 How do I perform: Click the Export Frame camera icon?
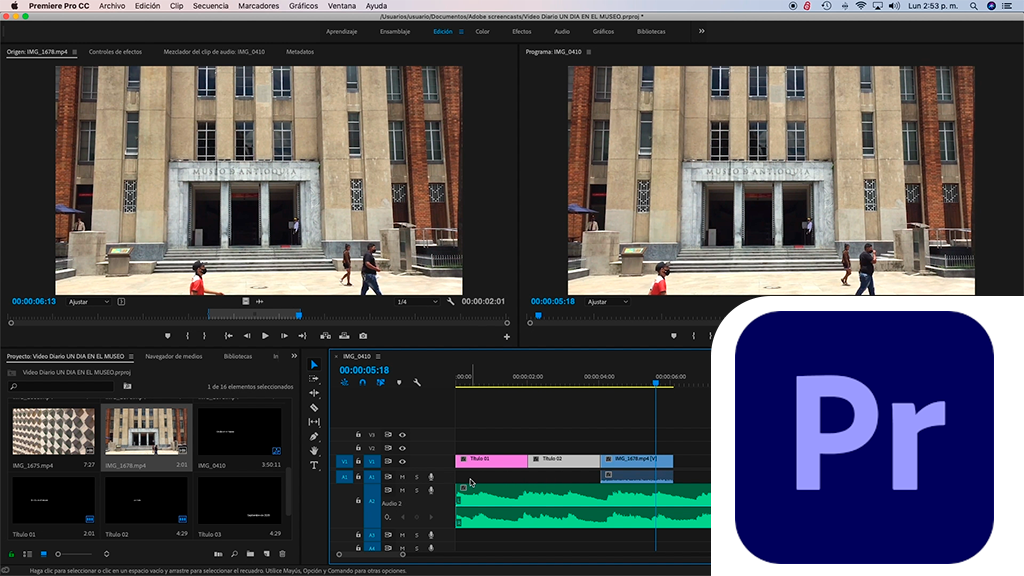pos(363,336)
